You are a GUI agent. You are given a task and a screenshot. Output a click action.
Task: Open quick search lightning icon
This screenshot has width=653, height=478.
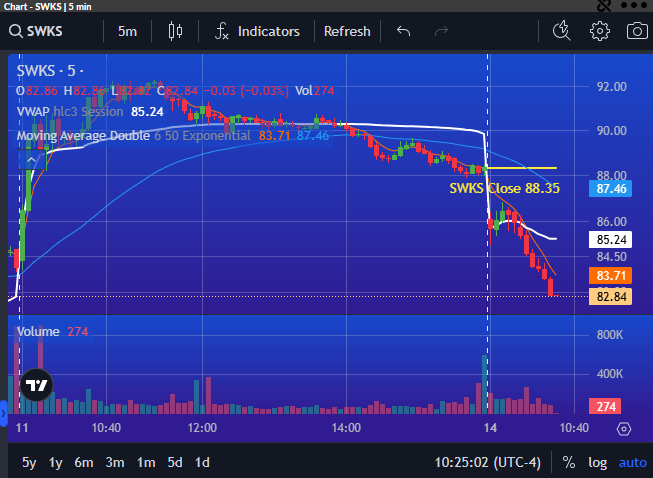point(562,31)
